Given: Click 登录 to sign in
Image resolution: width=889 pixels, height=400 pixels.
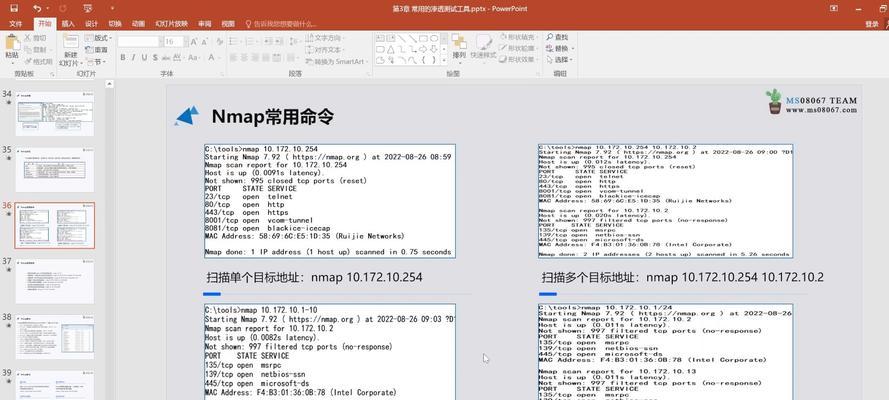Looking at the screenshot, I should pos(872,24).
